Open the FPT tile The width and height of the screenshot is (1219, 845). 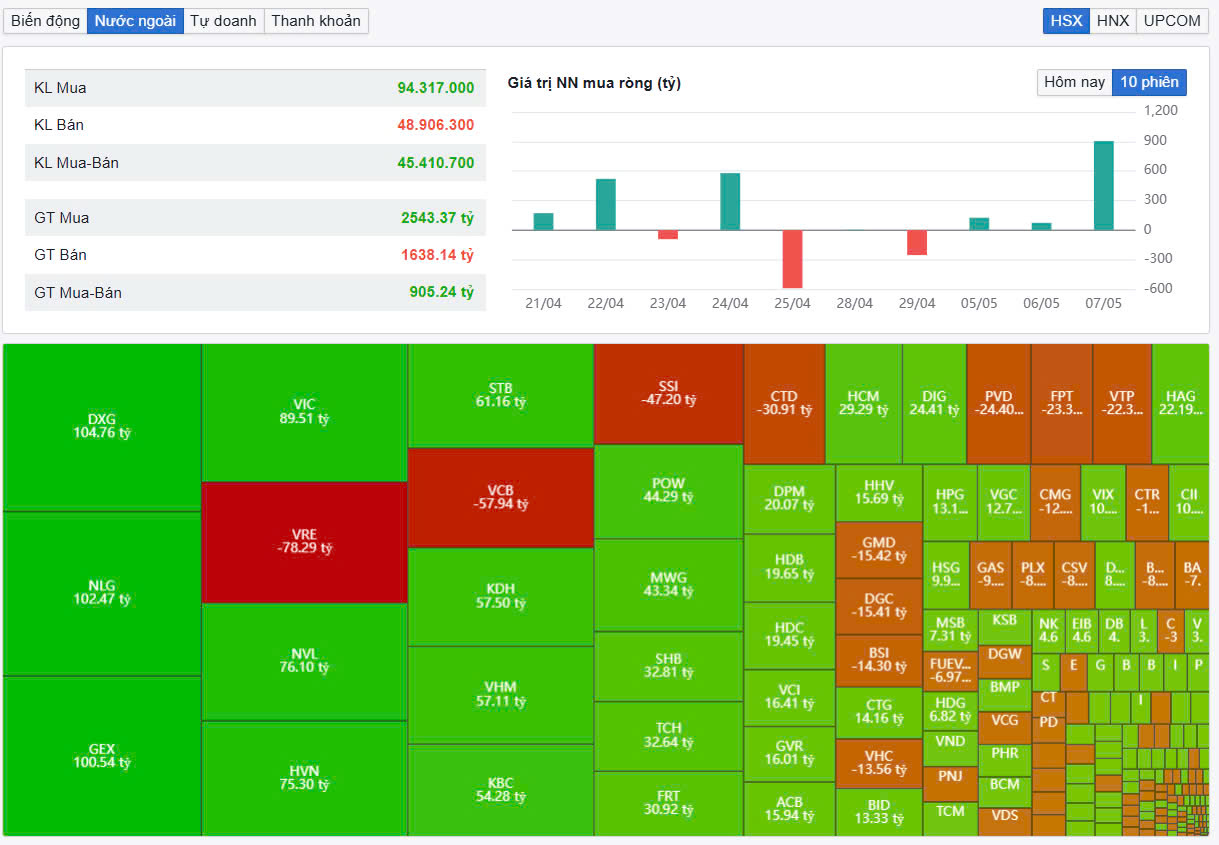[1062, 404]
